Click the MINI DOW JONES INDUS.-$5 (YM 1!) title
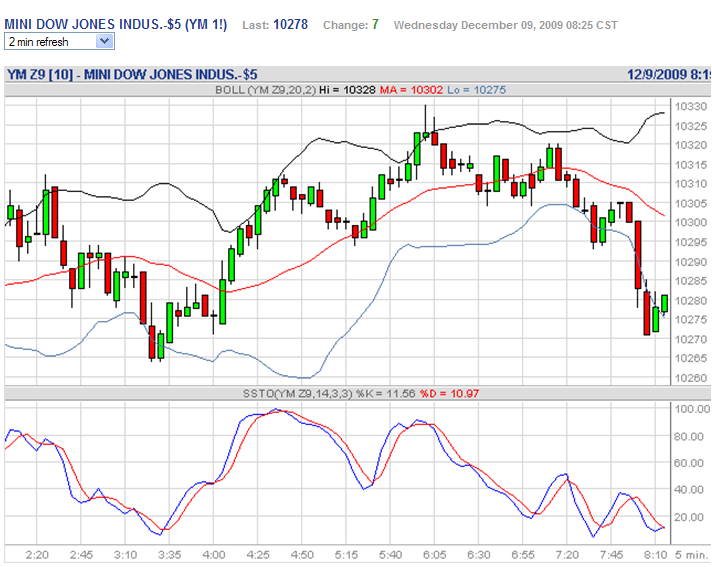Screen dimensions: 712x567 click(x=115, y=25)
